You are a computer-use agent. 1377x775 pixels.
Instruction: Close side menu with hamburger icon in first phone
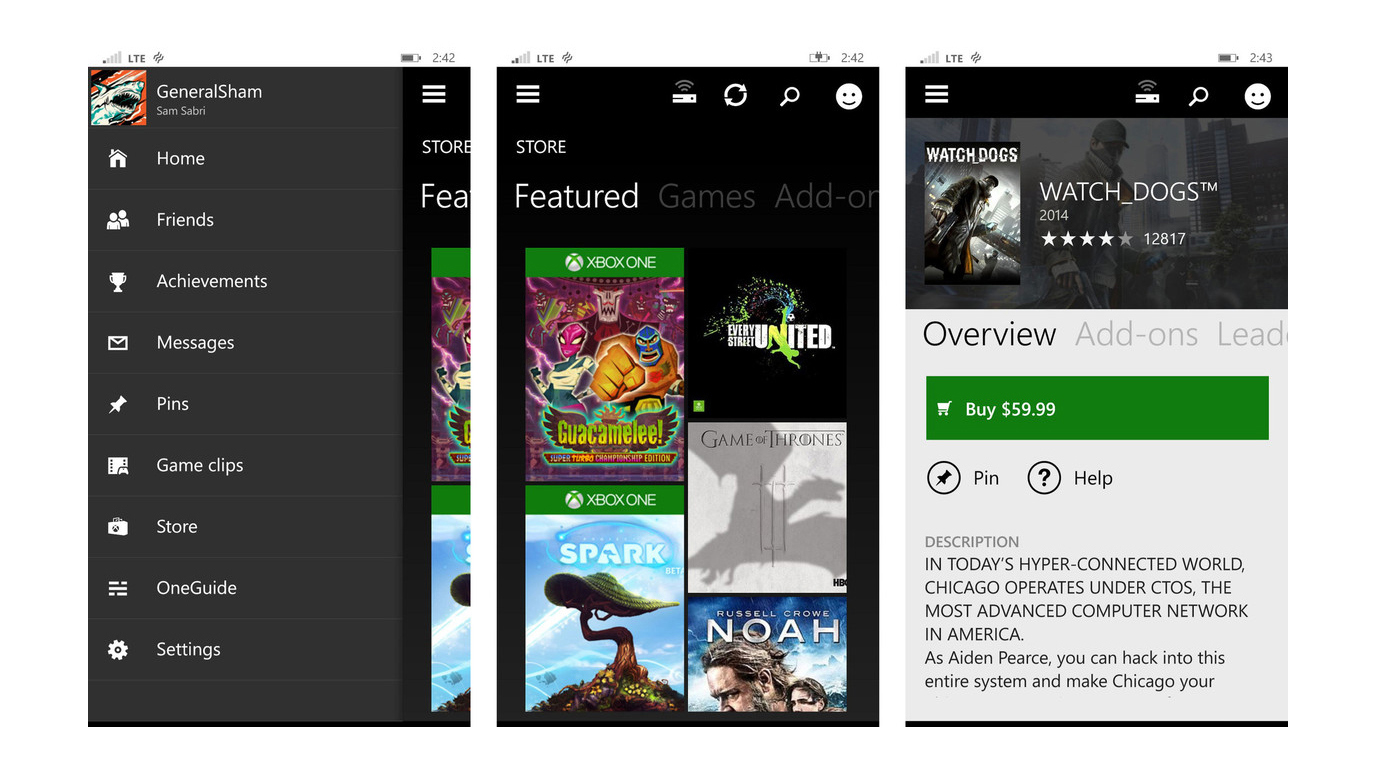(x=434, y=94)
